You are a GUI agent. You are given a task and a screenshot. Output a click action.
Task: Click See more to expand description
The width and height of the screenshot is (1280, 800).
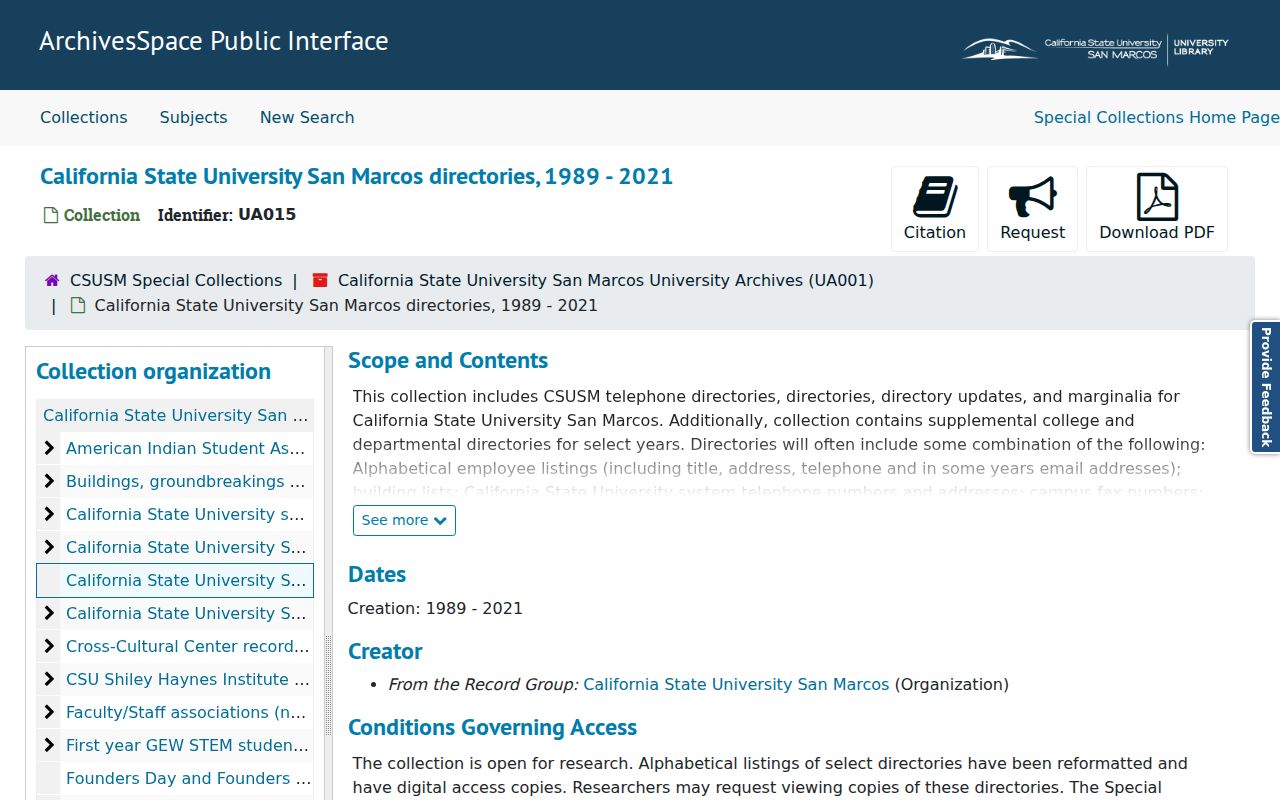(x=404, y=521)
